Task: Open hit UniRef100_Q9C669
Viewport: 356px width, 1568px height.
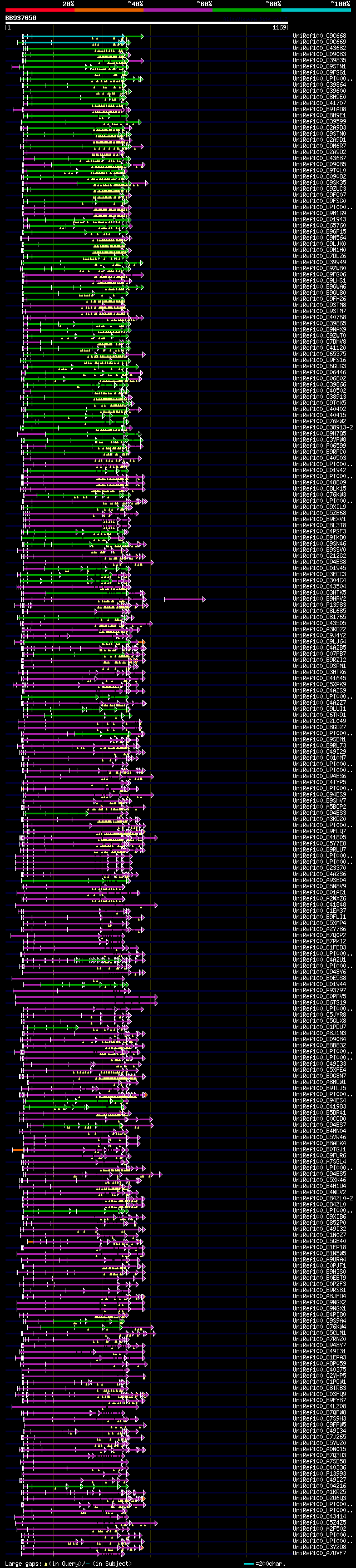Action: 319,43
